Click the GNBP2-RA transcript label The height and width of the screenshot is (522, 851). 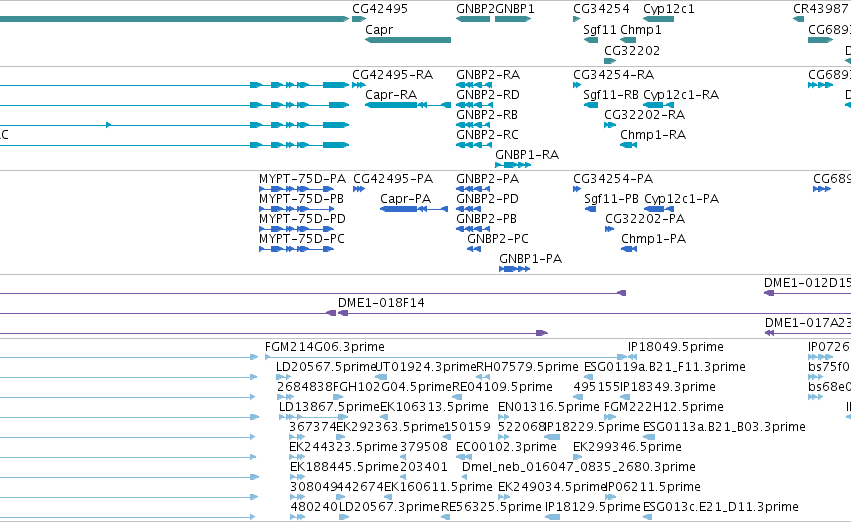[488, 75]
